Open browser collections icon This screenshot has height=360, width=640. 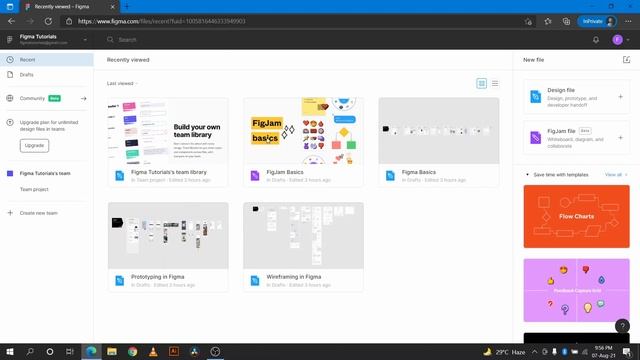[x=566, y=21]
